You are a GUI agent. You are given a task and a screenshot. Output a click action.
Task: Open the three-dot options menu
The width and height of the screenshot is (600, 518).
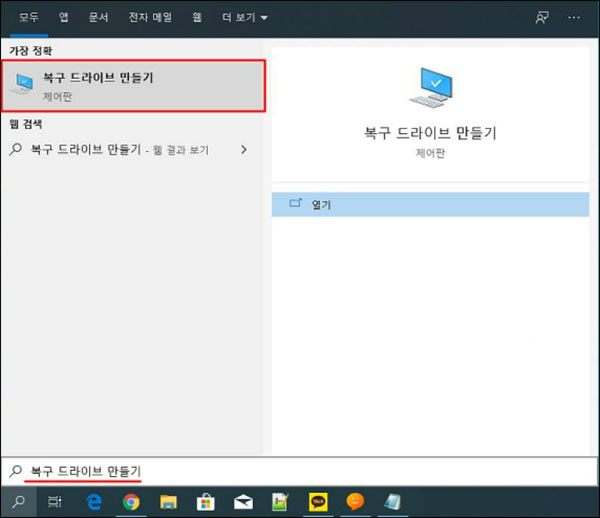(x=574, y=17)
